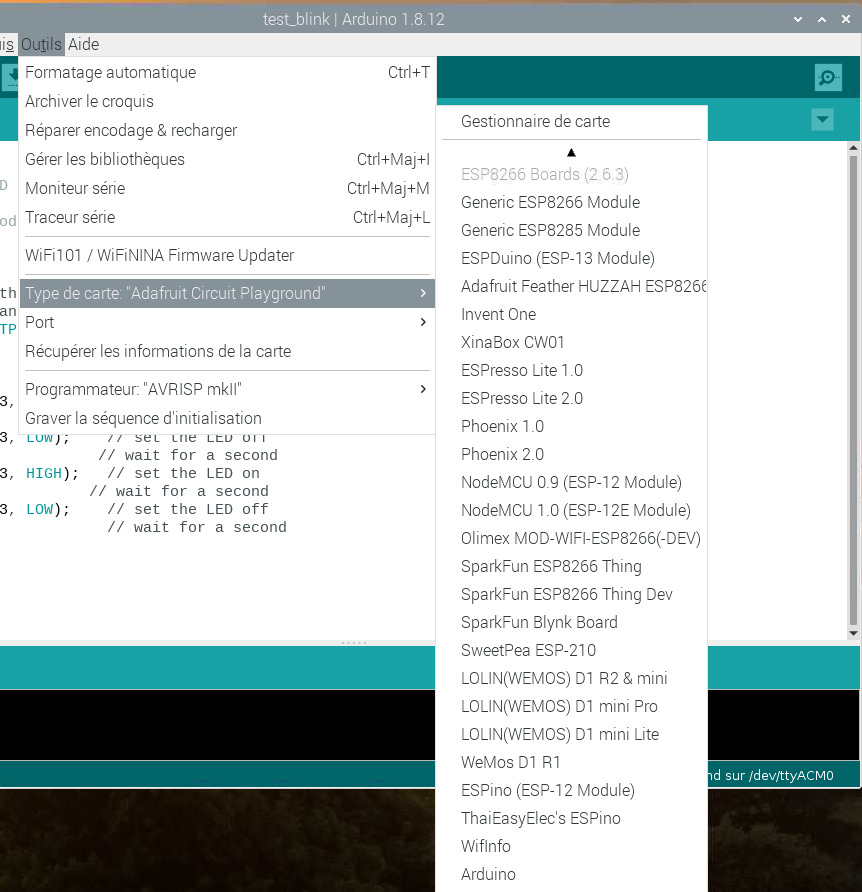Select LOLIN(WEMOS) D1 mini Pro
The width and height of the screenshot is (862, 892).
coord(571,706)
